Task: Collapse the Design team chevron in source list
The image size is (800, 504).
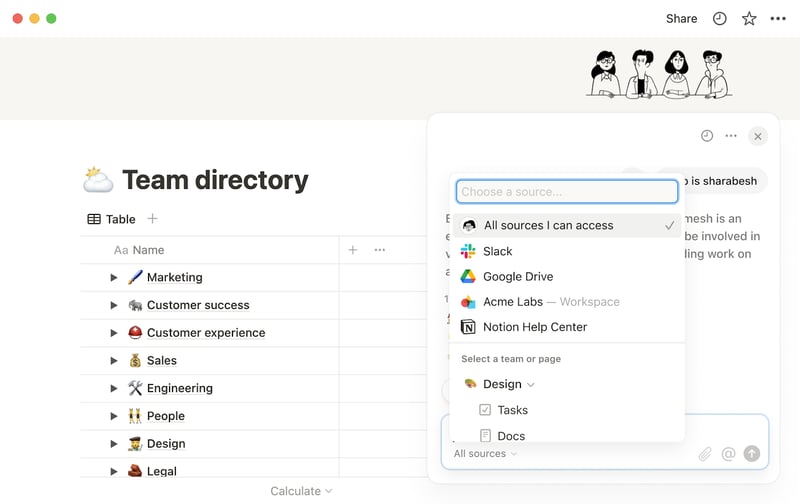Action: coord(531,385)
